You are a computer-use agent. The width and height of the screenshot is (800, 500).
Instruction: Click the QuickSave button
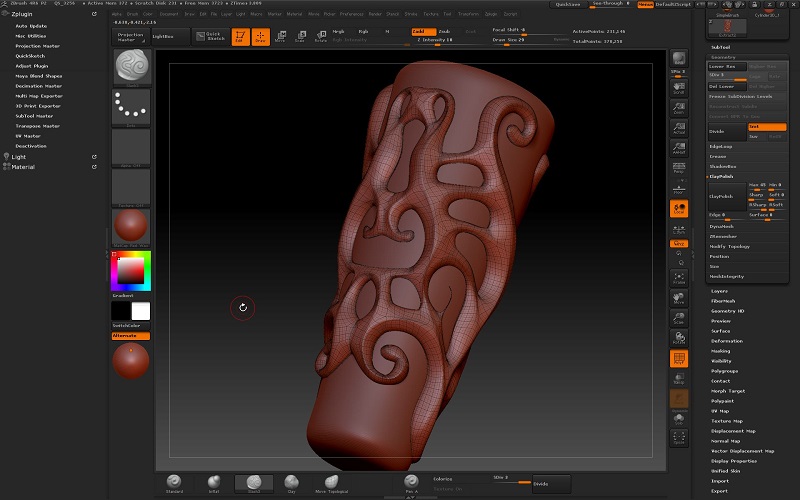[568, 4]
